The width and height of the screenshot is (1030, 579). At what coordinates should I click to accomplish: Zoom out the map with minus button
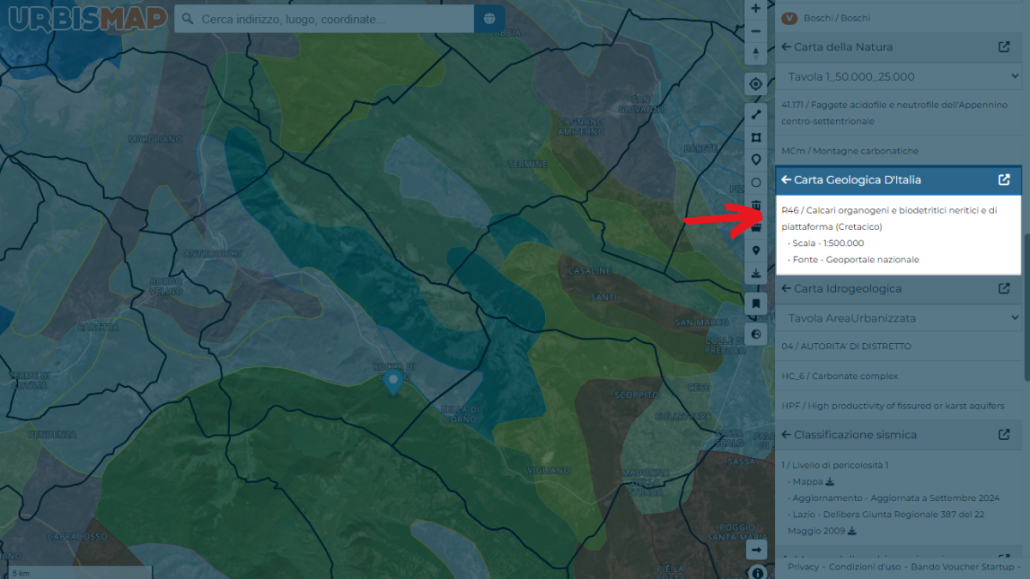coord(755,31)
